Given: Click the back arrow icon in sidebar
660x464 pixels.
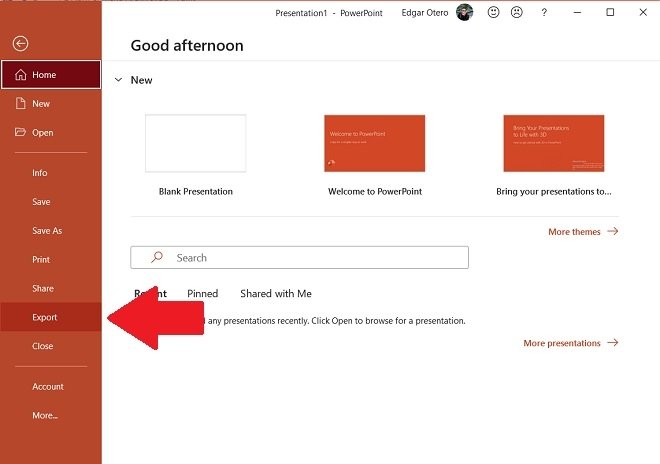Looking at the screenshot, I should (20, 43).
